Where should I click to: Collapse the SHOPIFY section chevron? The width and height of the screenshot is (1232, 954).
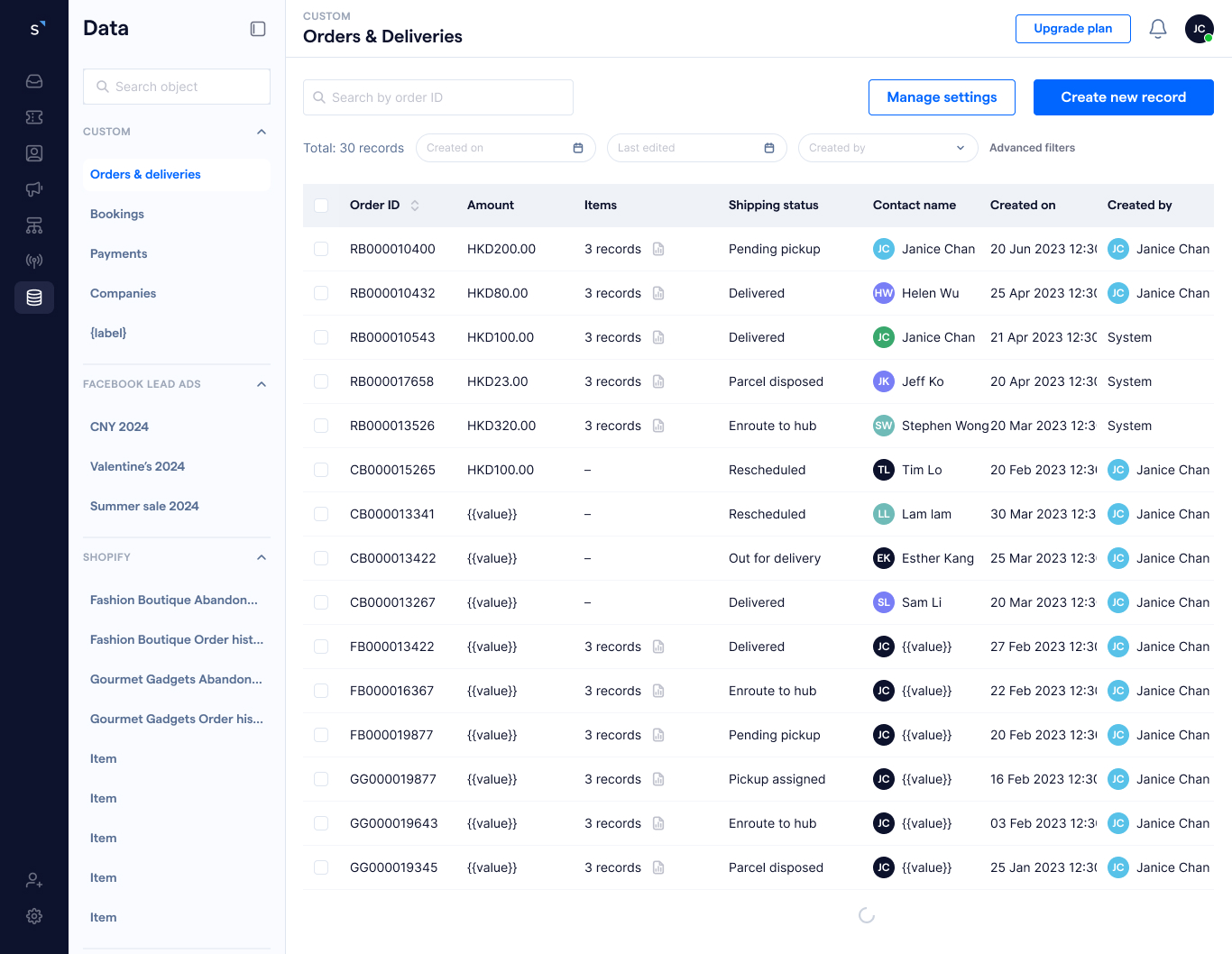click(x=262, y=557)
